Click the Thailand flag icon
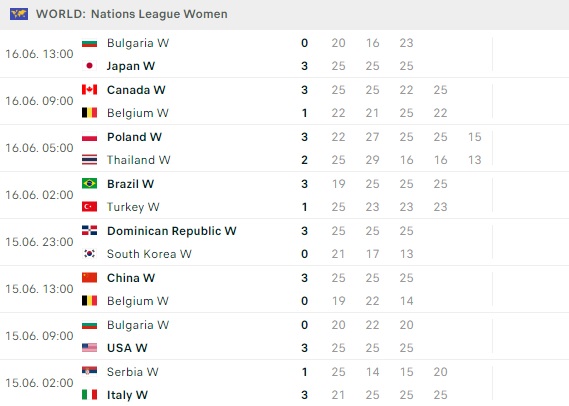Screen dimensions: 569x406 point(89,160)
